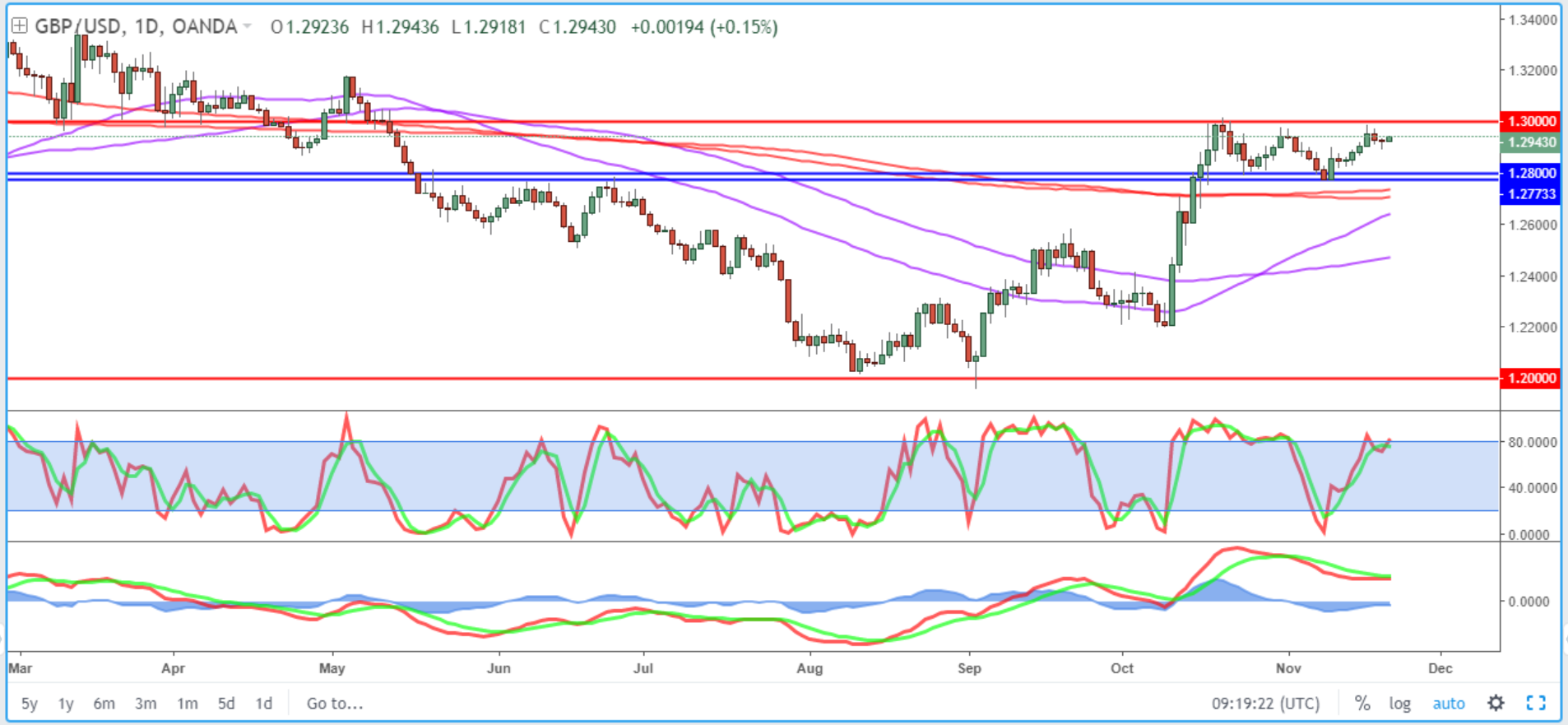This screenshot has width=1568, height=725.
Task: Select the green 1.29430 current price label
Action: coord(1530,142)
